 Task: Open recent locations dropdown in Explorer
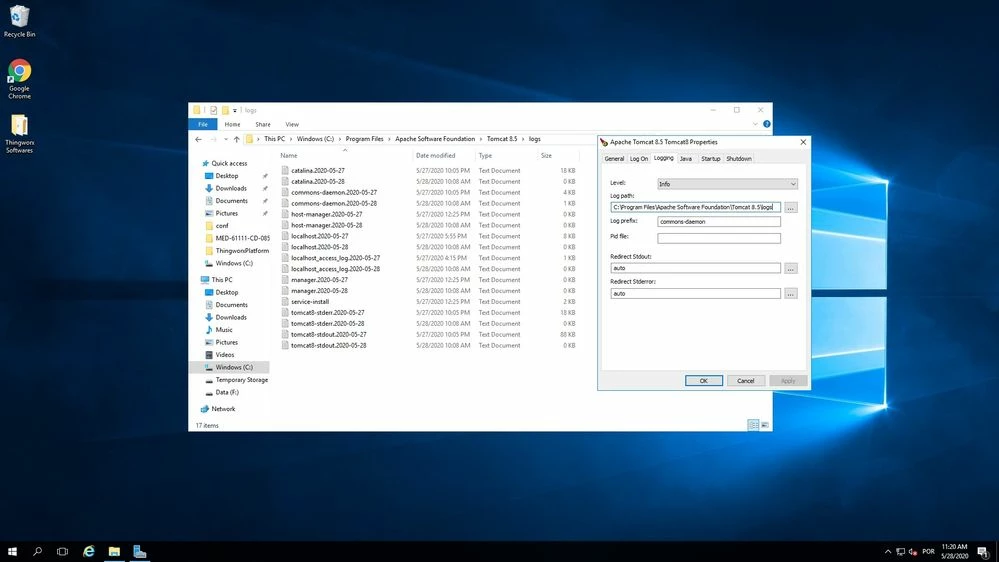point(226,139)
